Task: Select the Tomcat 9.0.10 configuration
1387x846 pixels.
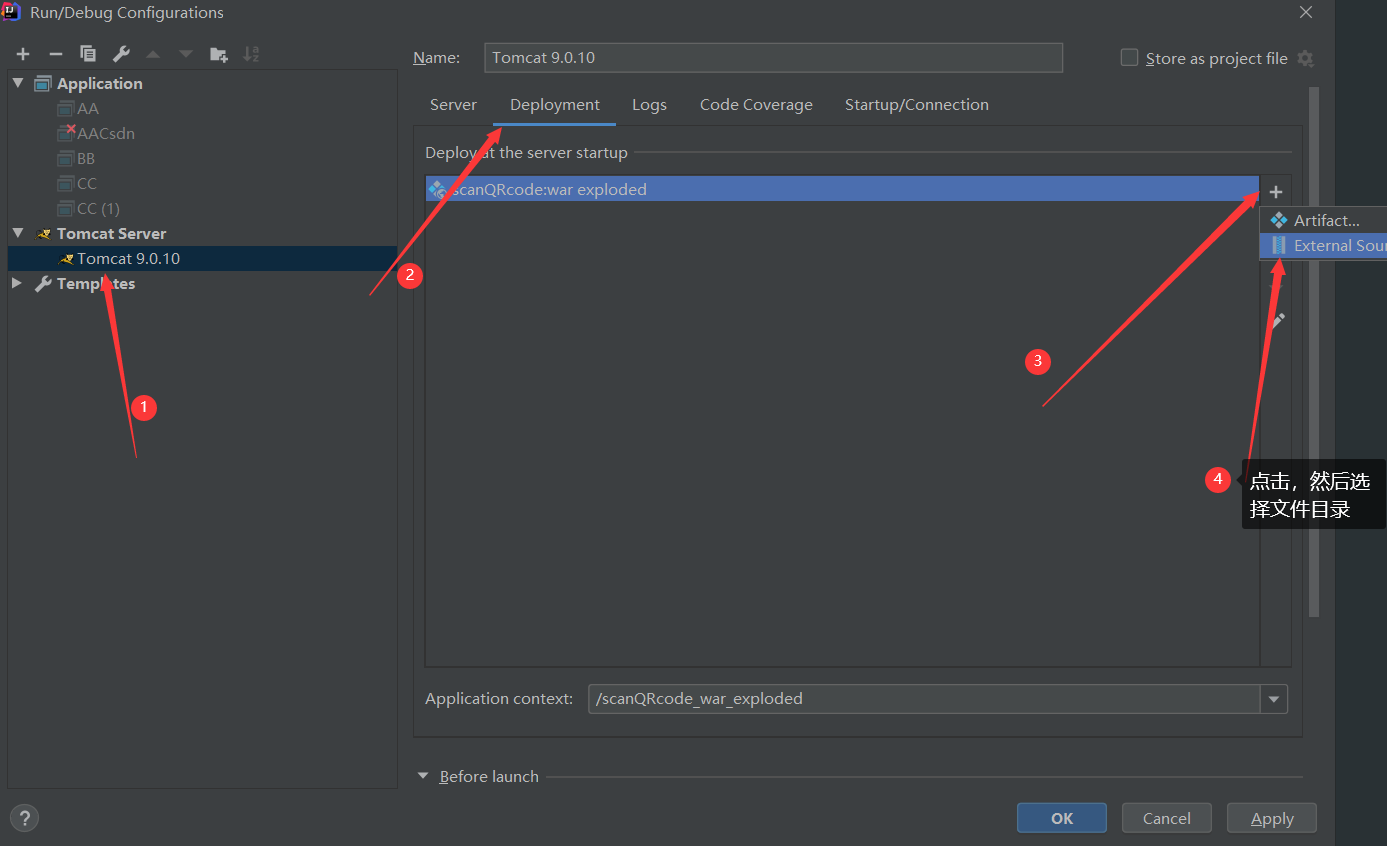Action: 202,259
